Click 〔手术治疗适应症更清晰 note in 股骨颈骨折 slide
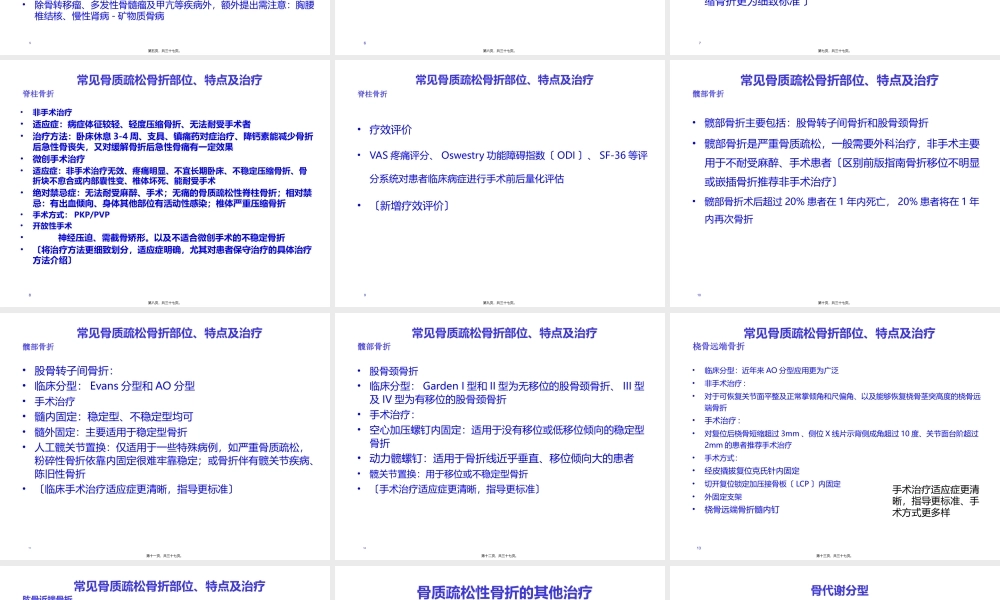The height and width of the screenshot is (600, 1000). click(457, 489)
